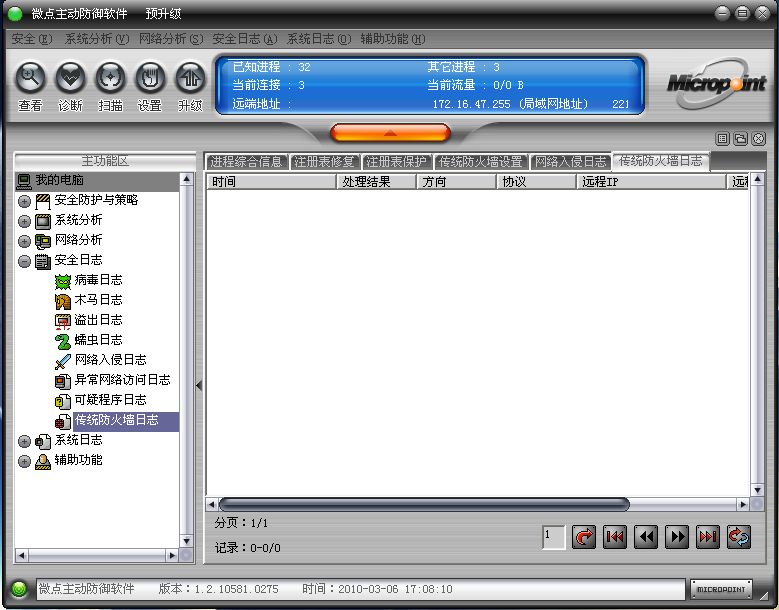Open 网络入侵日志 tree item
Screen dimensions: 779x610
[x=110, y=360]
